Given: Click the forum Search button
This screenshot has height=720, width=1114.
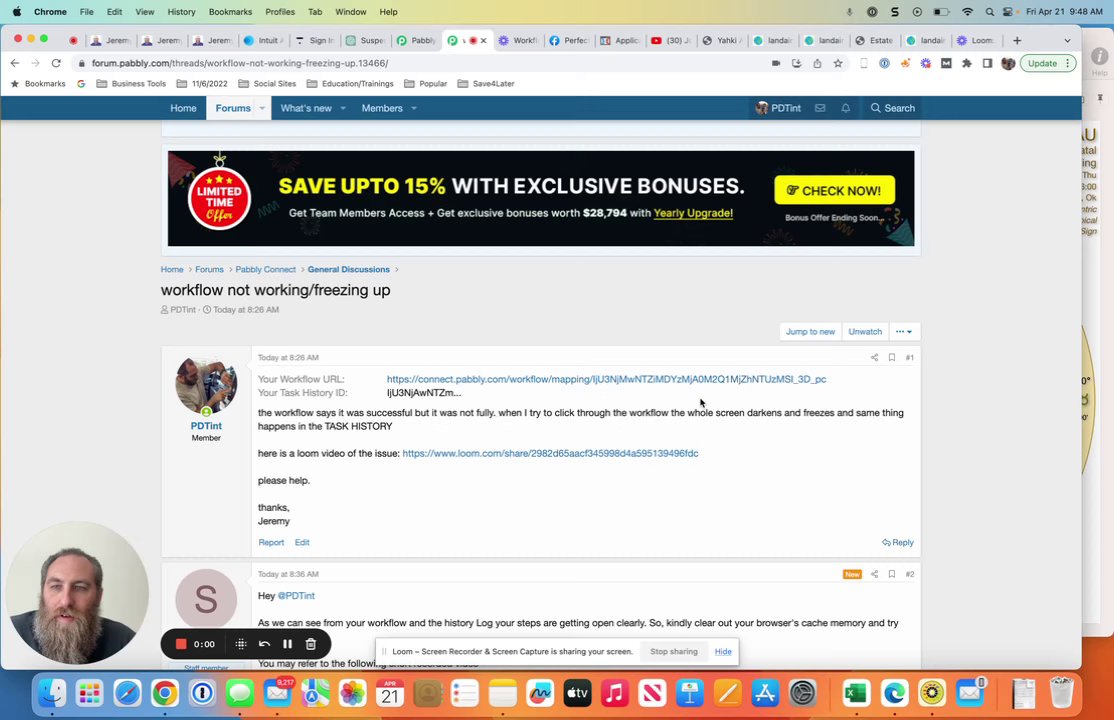Looking at the screenshot, I should [x=892, y=108].
